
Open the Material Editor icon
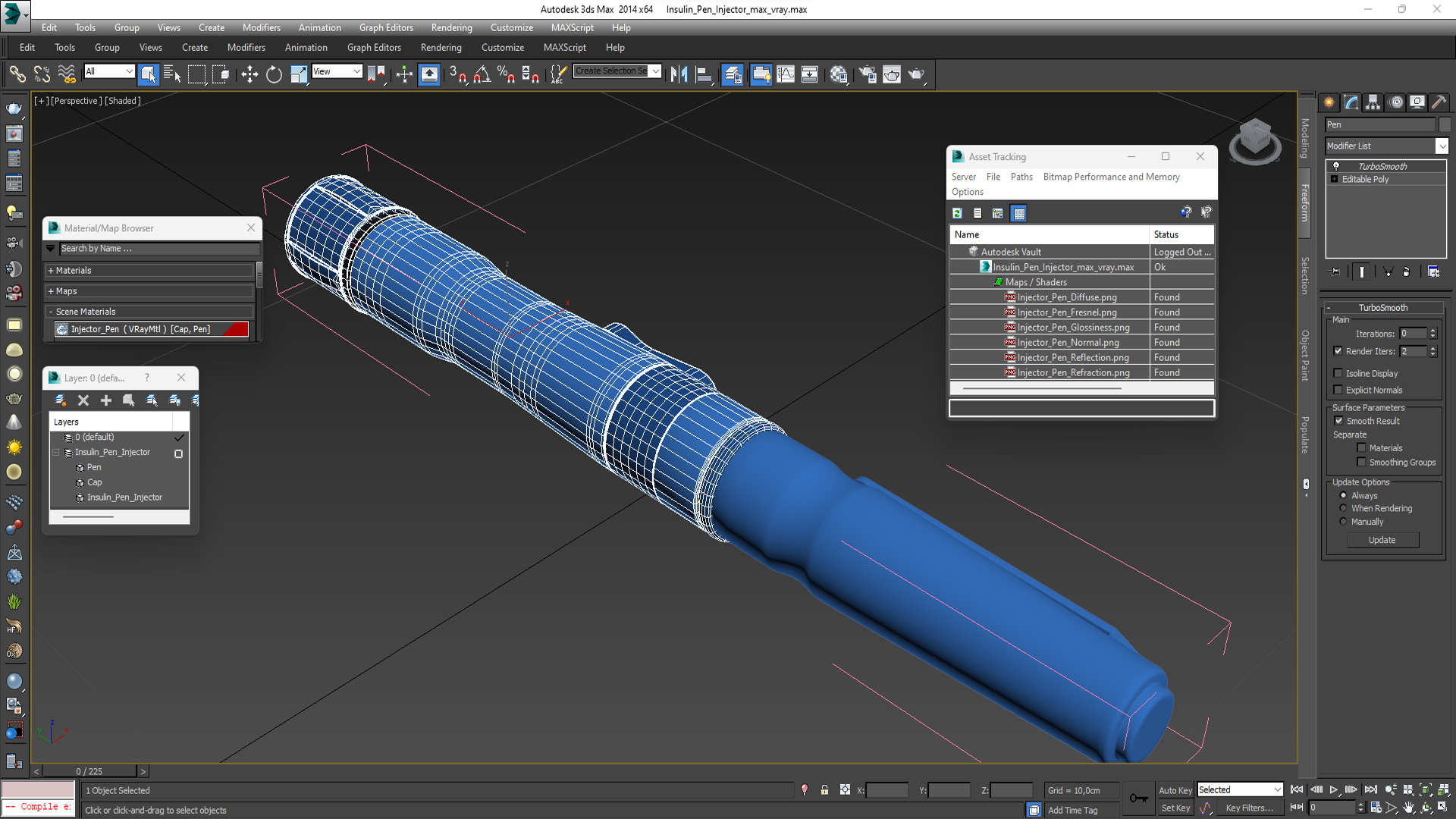pos(839,74)
